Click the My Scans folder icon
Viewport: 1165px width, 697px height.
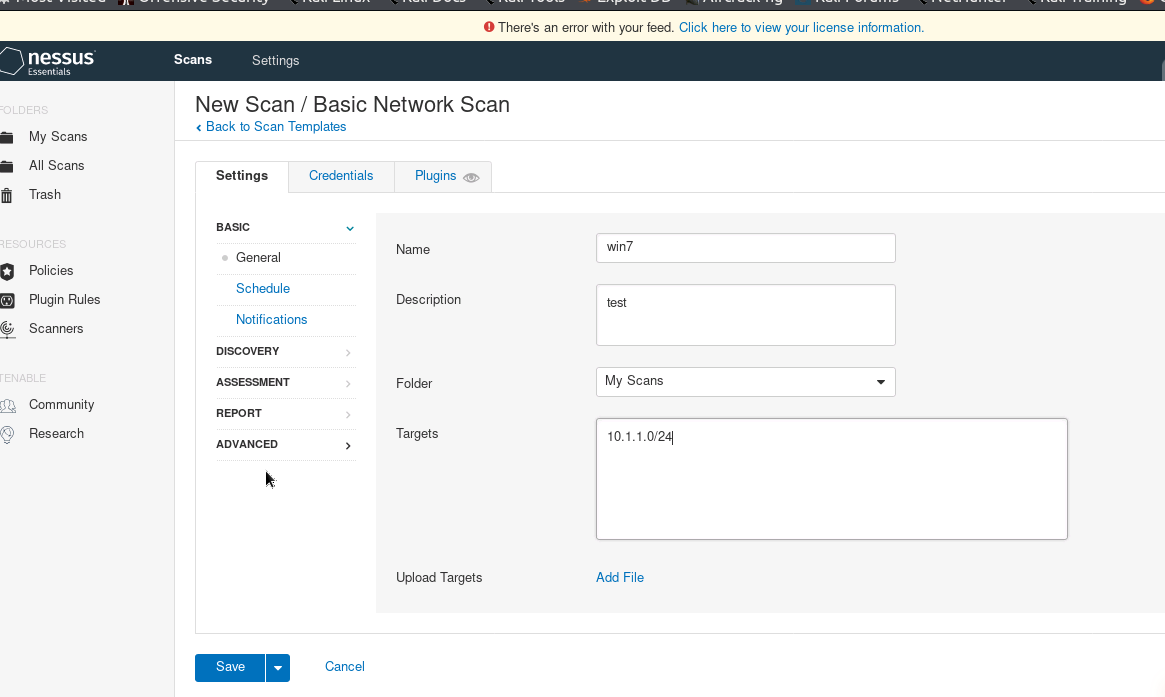(x=7, y=137)
